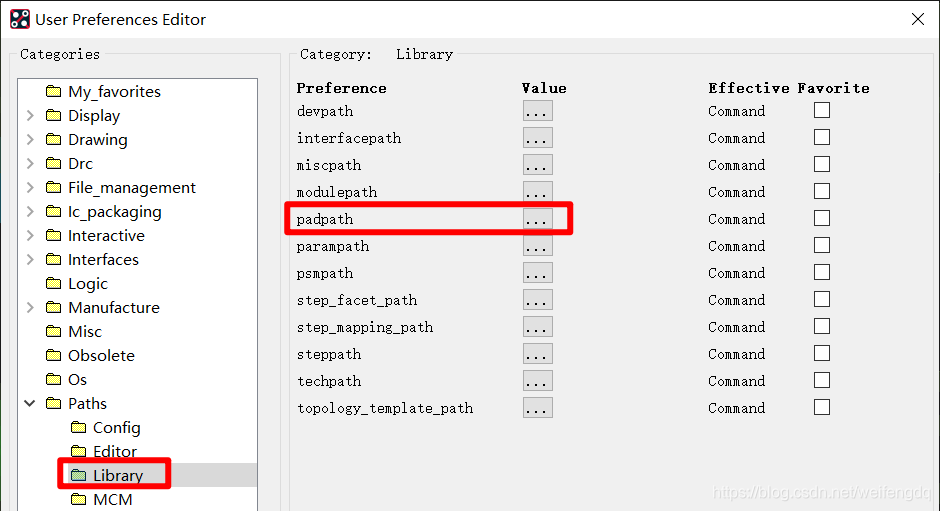Click the User Preferences Editor app icon
Image resolution: width=940 pixels, height=511 pixels.
20,19
